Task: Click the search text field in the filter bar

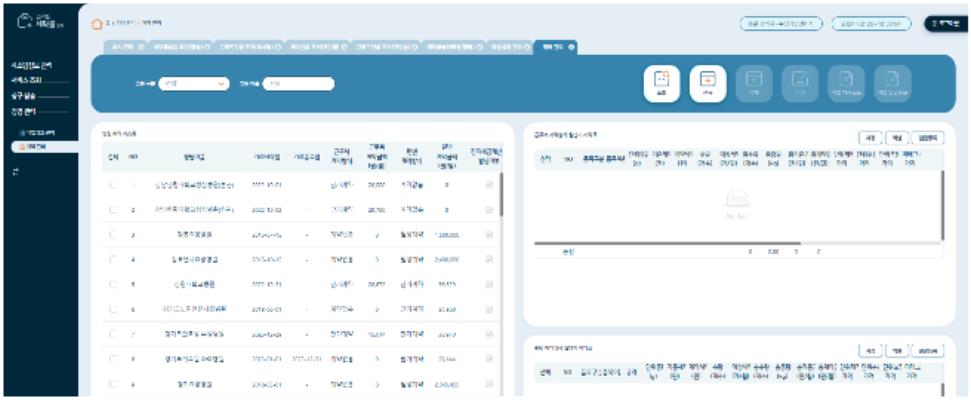Action: pos(298,84)
